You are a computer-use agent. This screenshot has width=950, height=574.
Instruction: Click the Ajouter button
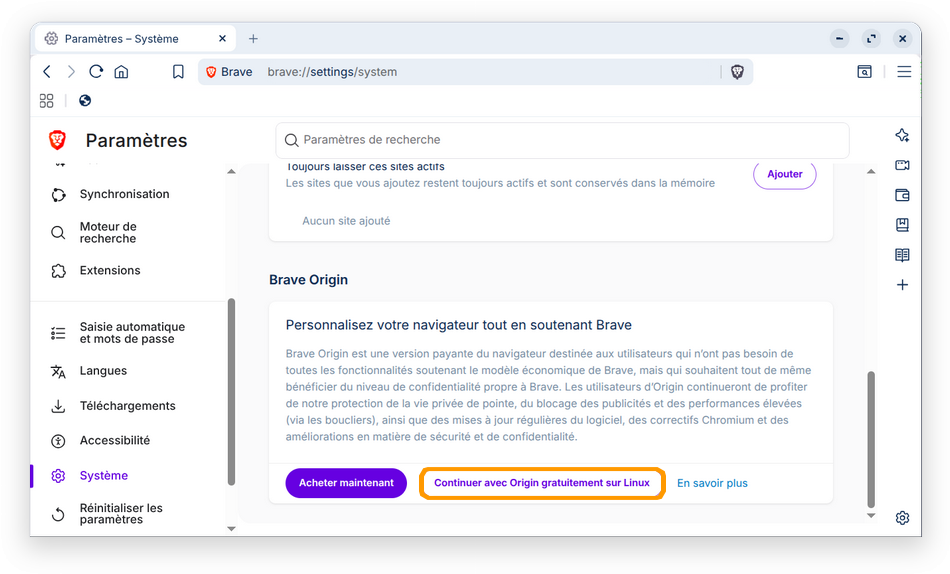(x=785, y=174)
